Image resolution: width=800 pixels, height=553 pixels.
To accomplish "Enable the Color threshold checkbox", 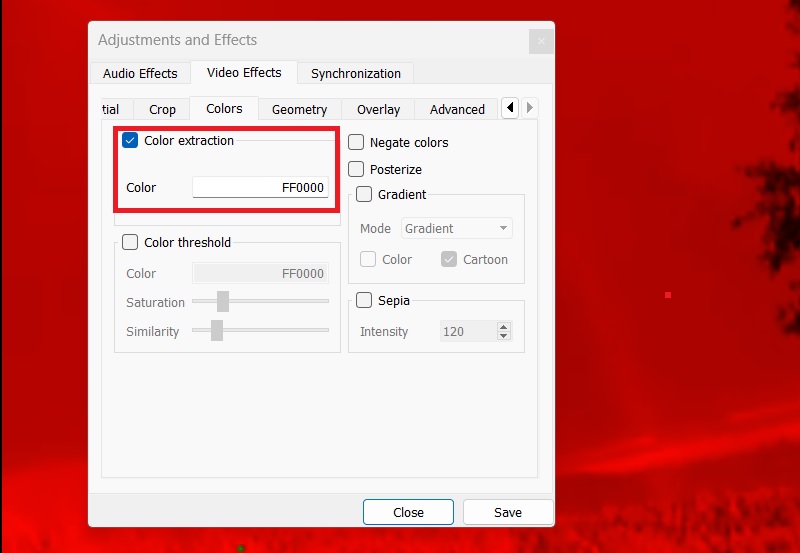I will pyautogui.click(x=130, y=242).
